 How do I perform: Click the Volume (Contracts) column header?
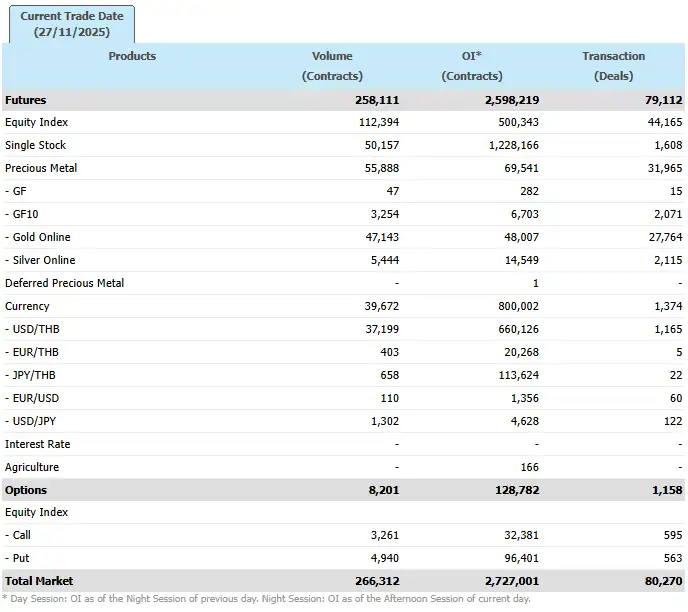click(x=332, y=66)
